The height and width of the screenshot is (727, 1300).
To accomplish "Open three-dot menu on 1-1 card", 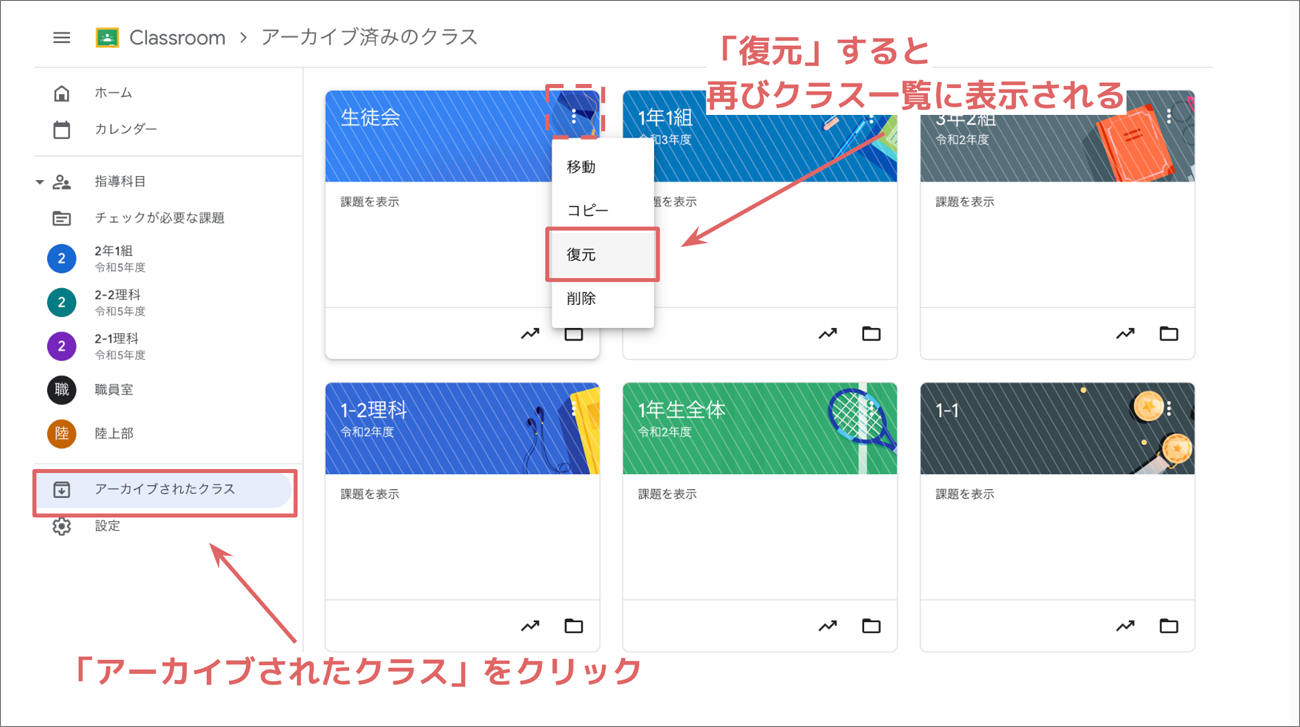I will (1169, 408).
